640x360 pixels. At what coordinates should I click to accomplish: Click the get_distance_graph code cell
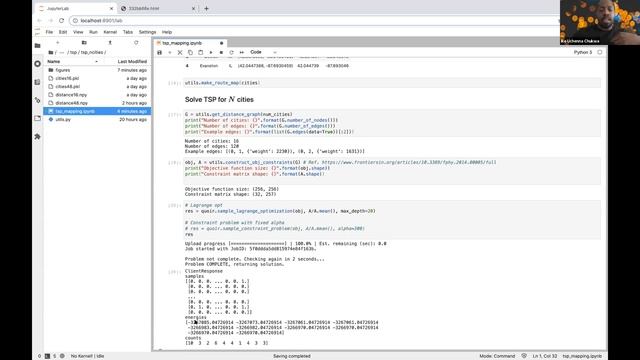(392, 123)
